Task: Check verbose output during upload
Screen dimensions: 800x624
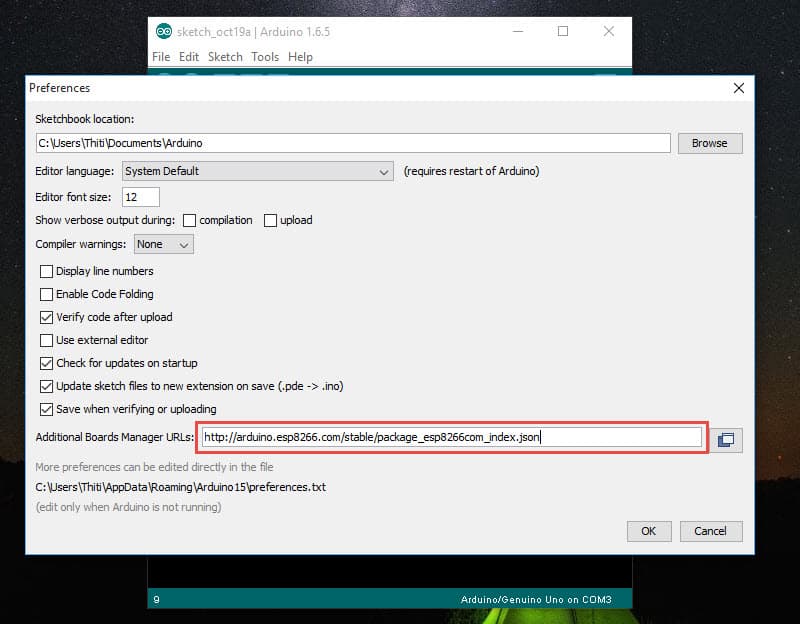Action: (270, 220)
